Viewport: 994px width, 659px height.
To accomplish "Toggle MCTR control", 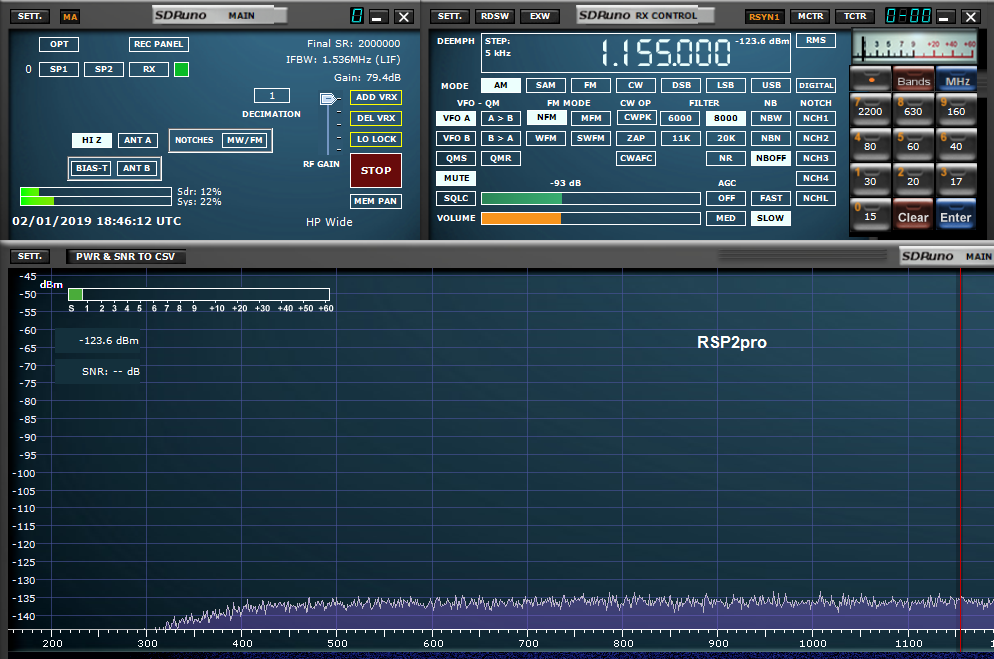I will [810, 16].
